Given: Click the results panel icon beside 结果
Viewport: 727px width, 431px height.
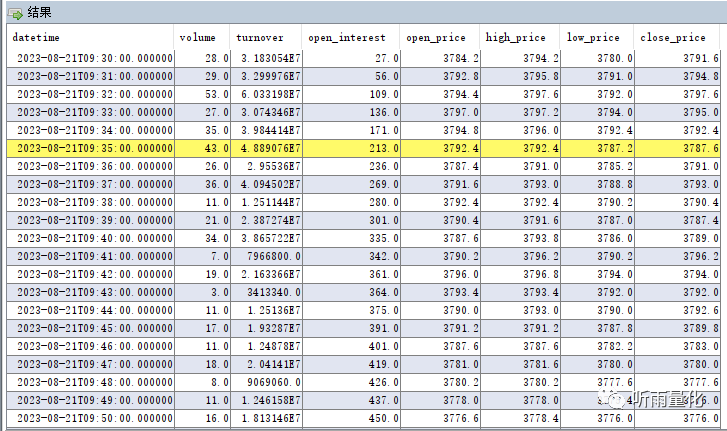Looking at the screenshot, I should click(15, 13).
